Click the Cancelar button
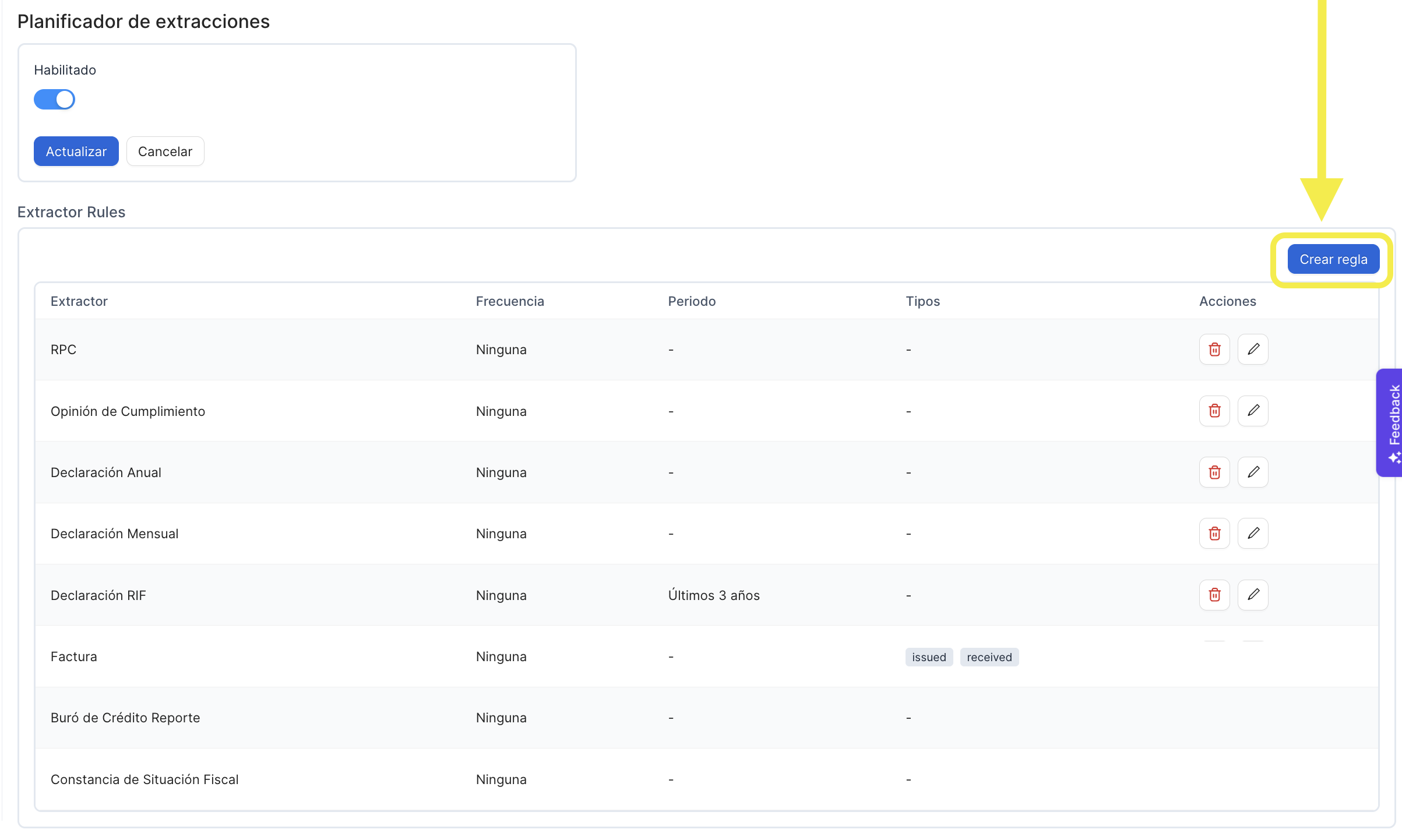The width and height of the screenshot is (1402, 840). [165, 151]
